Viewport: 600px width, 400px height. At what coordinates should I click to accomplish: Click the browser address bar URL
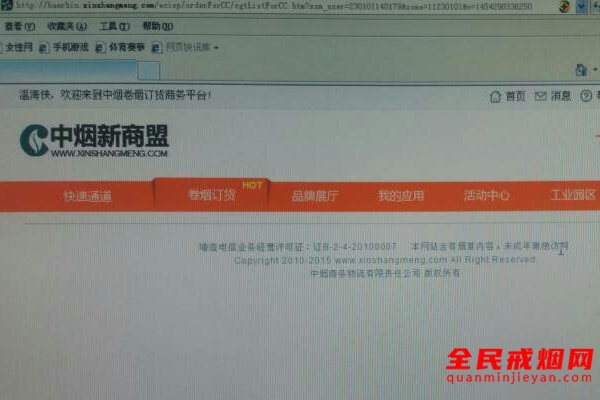click(x=274, y=6)
